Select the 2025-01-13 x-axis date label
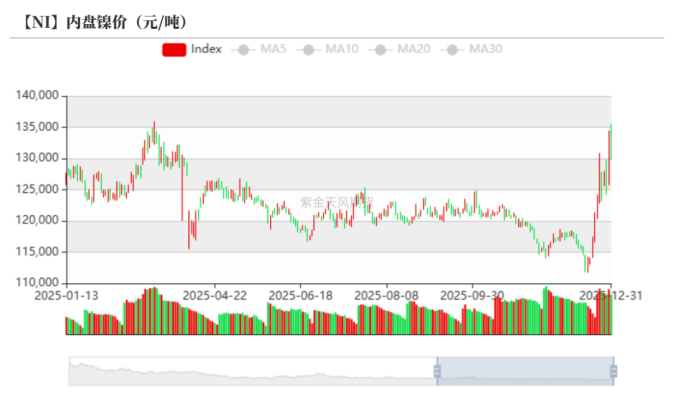675x414 pixels. click(66, 295)
